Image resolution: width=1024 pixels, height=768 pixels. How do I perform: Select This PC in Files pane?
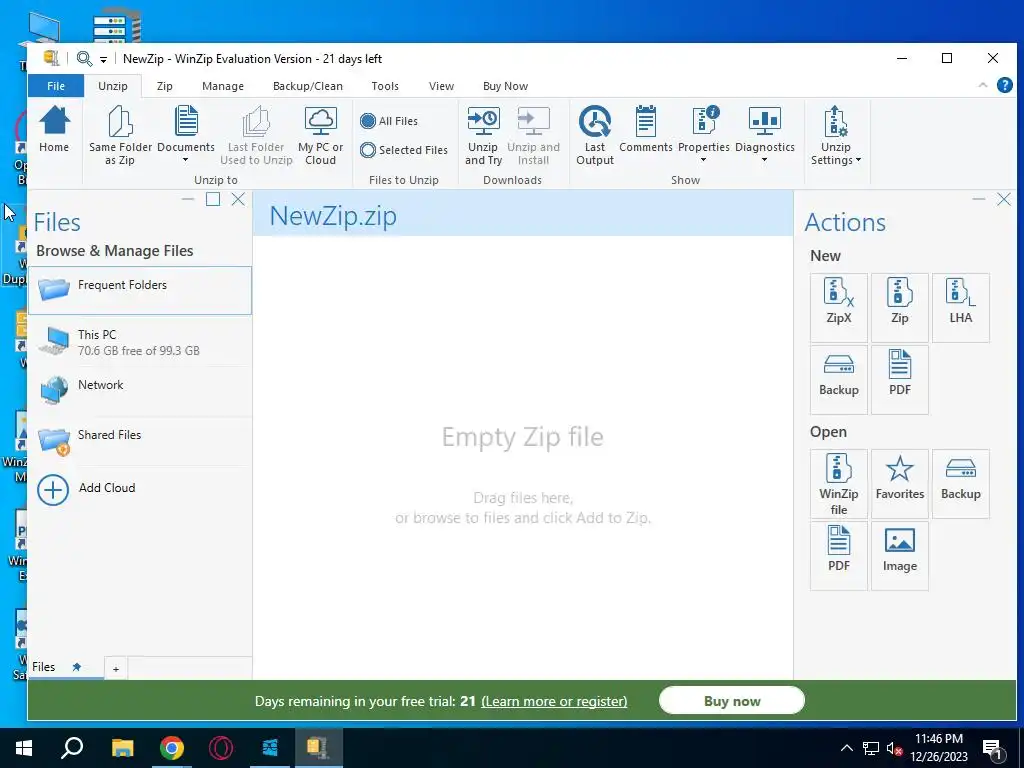(x=140, y=342)
